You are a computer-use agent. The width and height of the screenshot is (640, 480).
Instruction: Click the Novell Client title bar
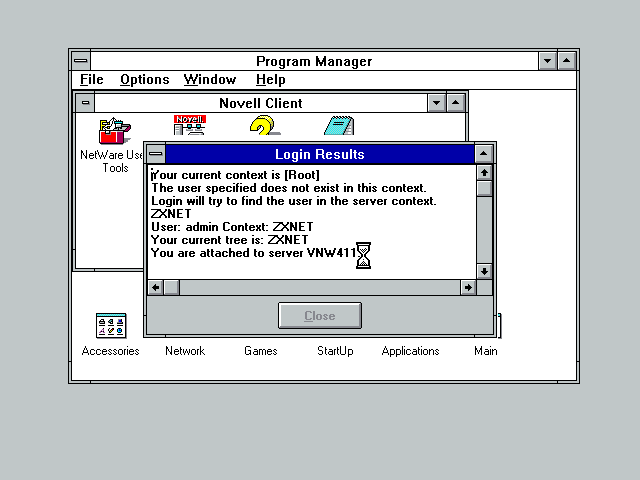click(x=261, y=103)
